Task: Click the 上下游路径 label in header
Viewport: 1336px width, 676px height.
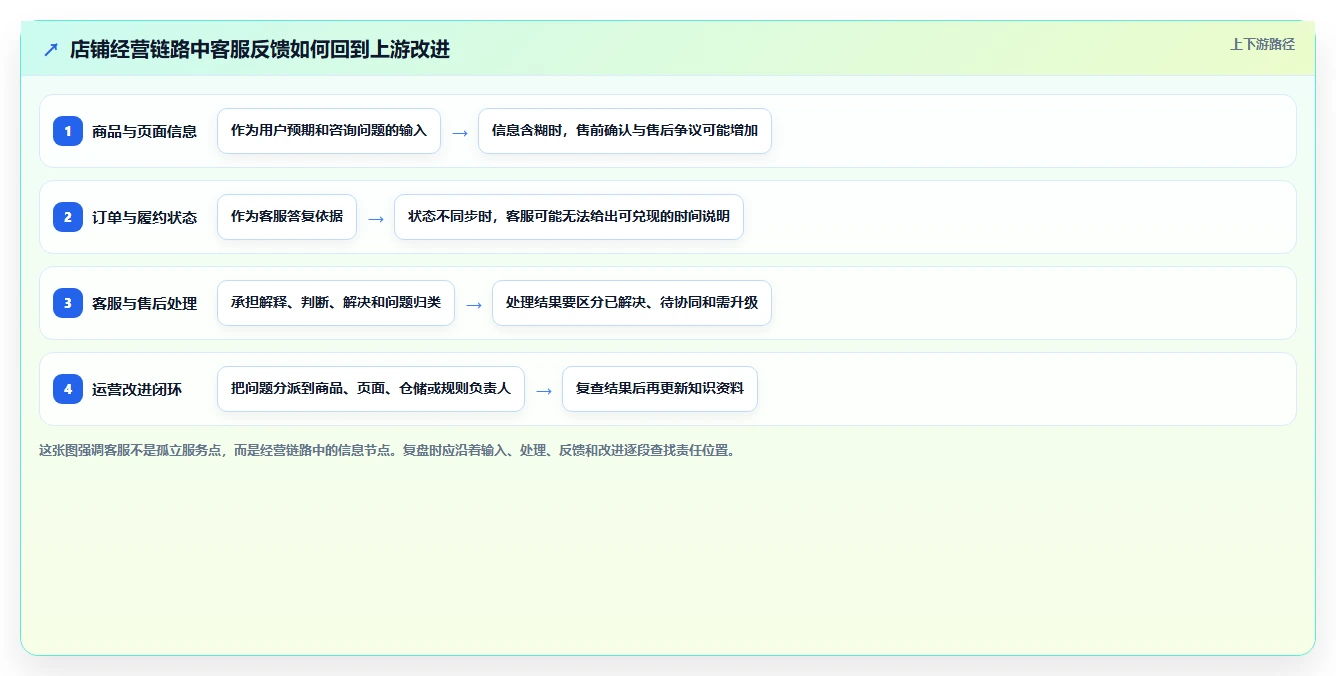Action: coord(1262,44)
